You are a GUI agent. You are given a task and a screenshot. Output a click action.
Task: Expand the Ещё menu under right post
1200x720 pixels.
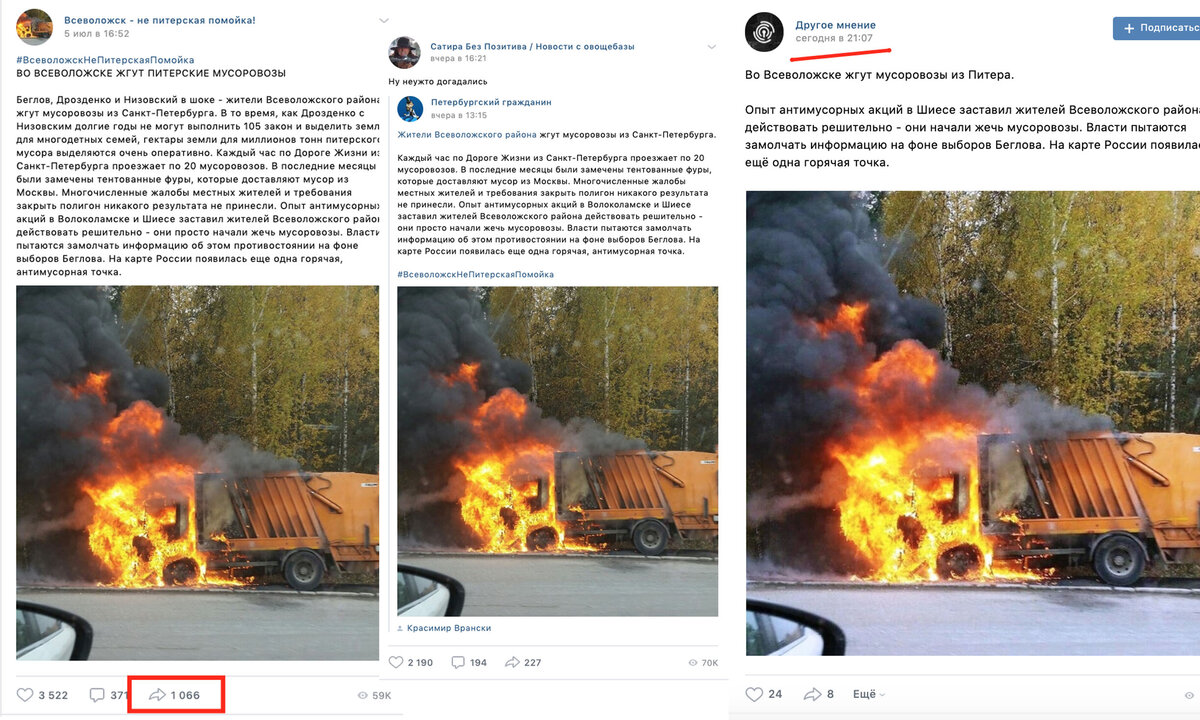pyautogui.click(x=869, y=694)
